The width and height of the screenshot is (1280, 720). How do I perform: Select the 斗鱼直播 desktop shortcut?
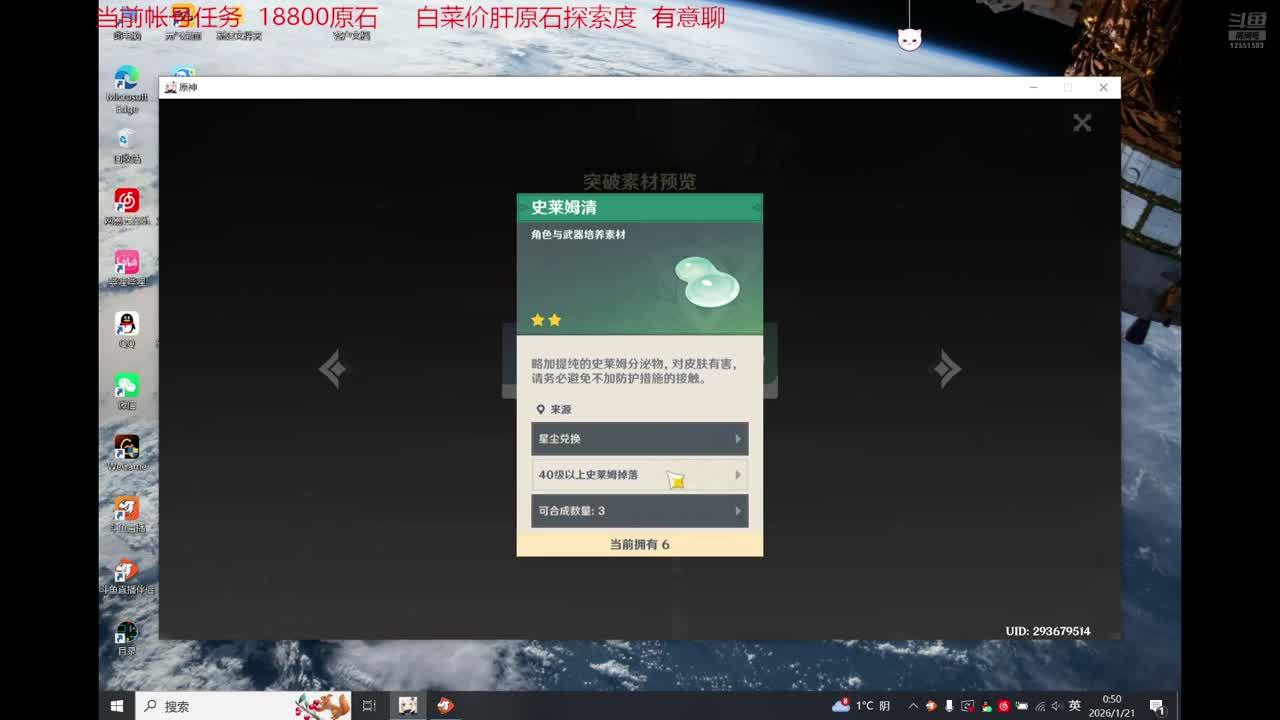click(x=126, y=514)
